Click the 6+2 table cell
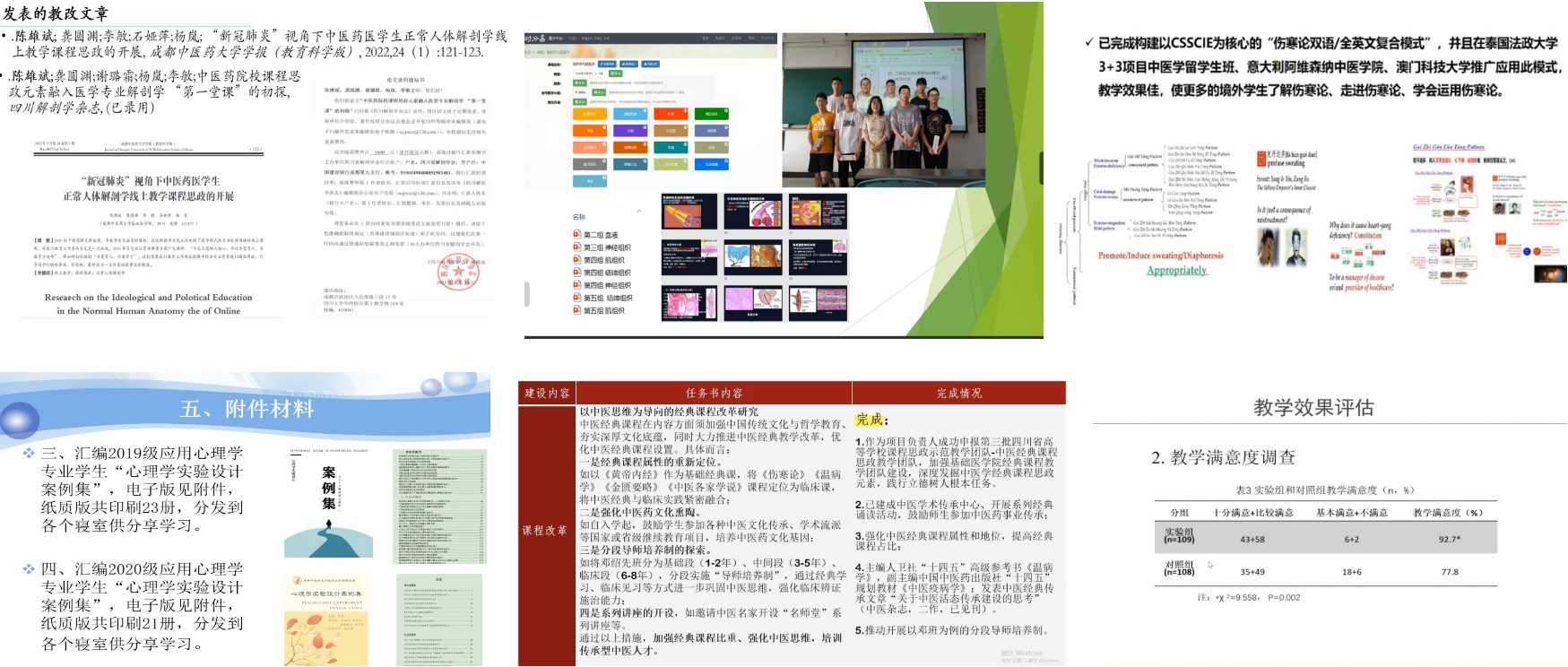The image size is (1568, 667). click(x=1351, y=540)
